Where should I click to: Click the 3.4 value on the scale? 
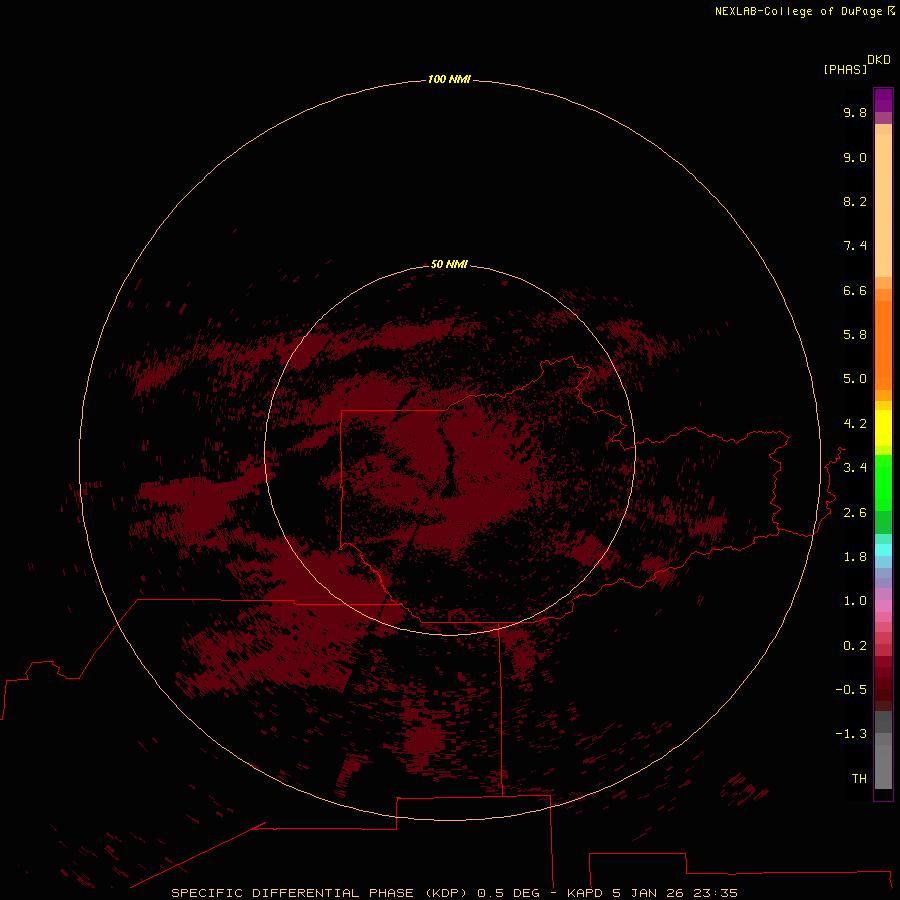[x=855, y=468]
